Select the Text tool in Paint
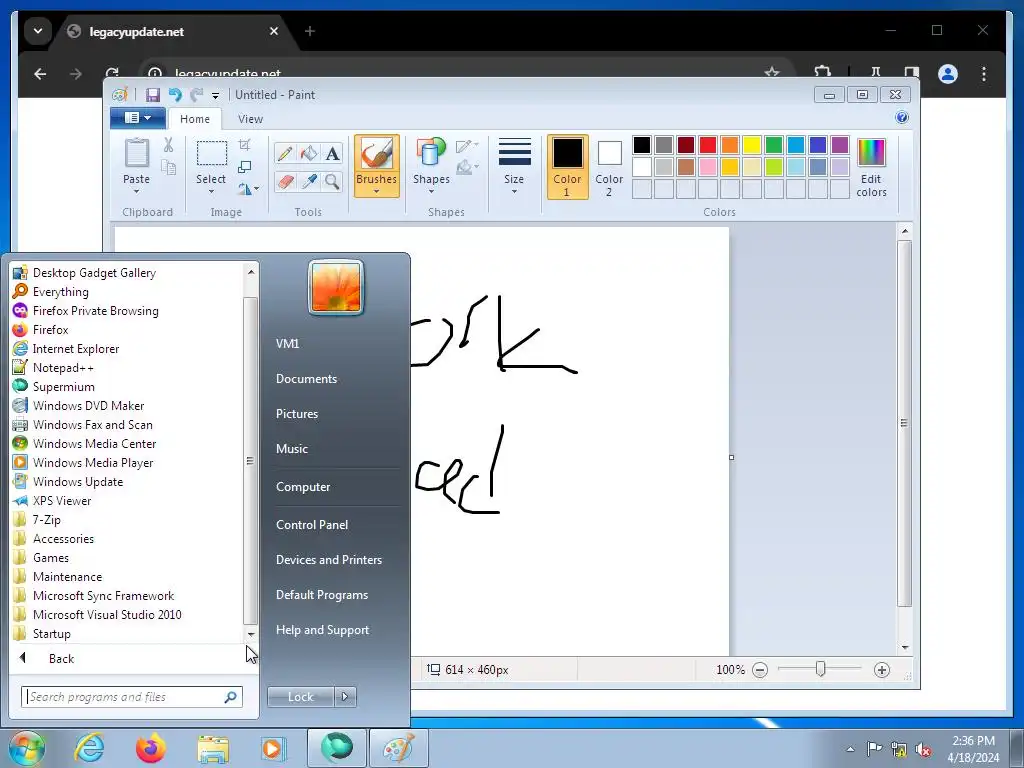The image size is (1024, 768). [x=332, y=153]
